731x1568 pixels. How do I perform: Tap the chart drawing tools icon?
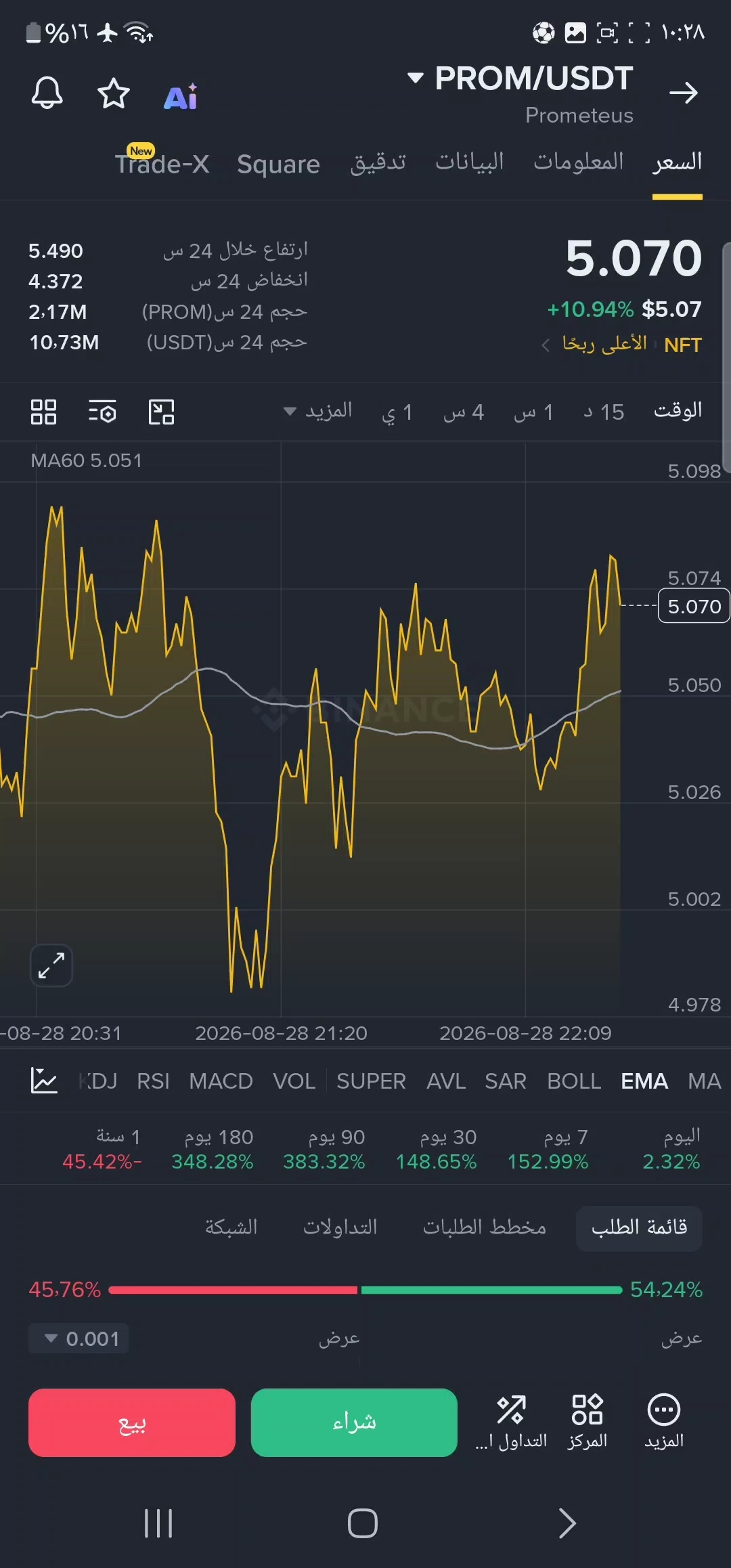coord(161,412)
